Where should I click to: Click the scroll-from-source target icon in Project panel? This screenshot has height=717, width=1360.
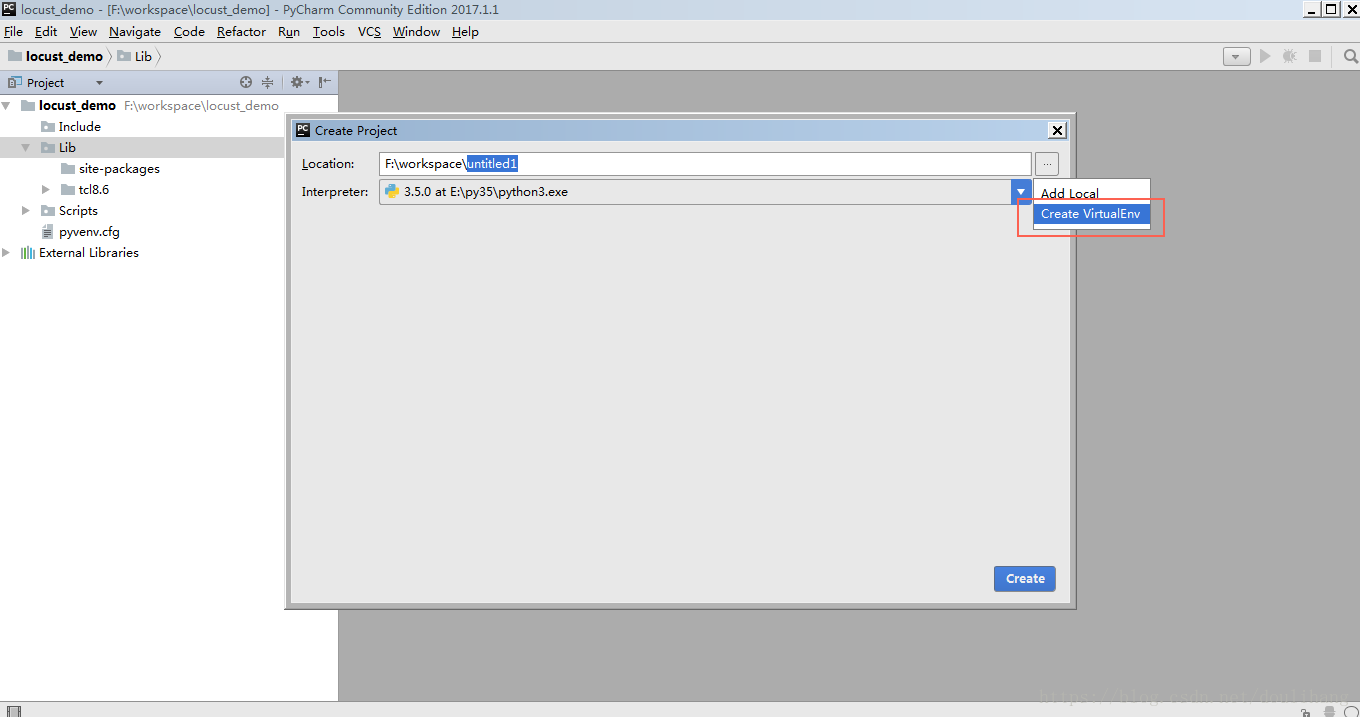click(x=246, y=83)
